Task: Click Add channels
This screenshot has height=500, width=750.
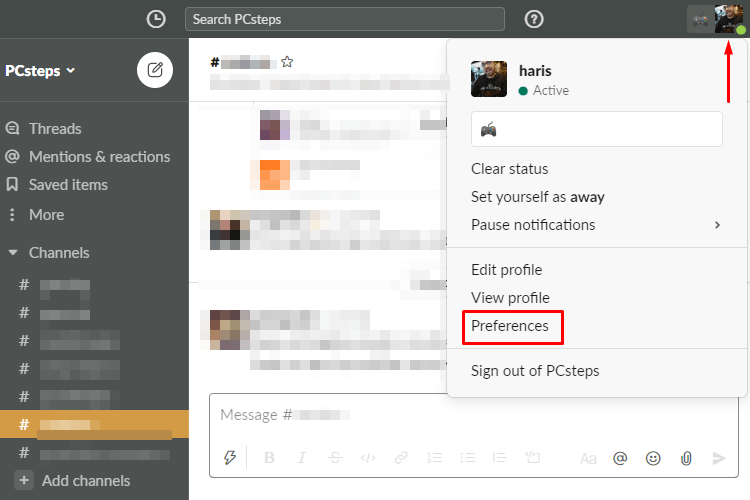Action: coord(86,480)
